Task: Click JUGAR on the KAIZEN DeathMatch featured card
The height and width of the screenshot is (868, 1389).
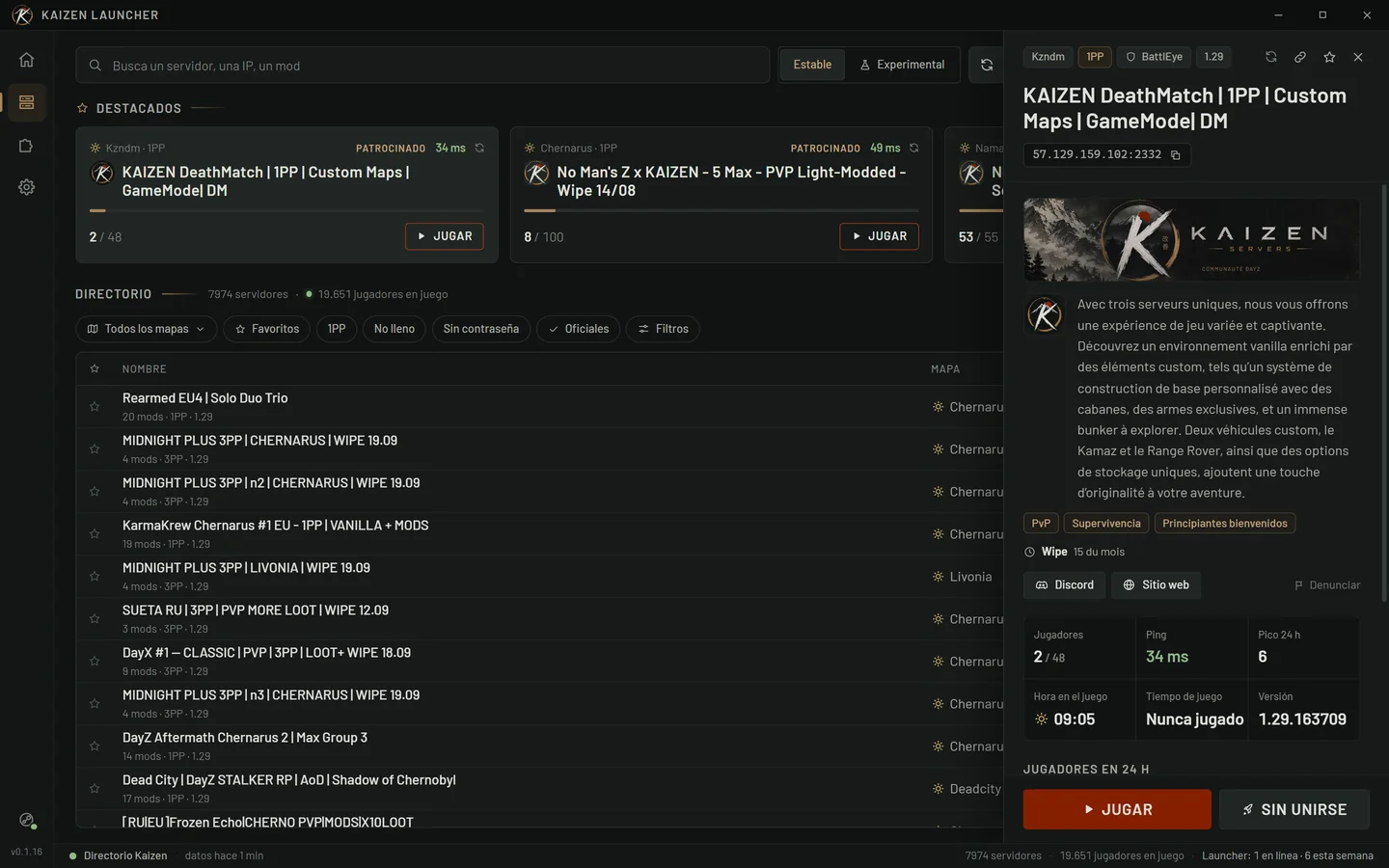Action: click(445, 236)
